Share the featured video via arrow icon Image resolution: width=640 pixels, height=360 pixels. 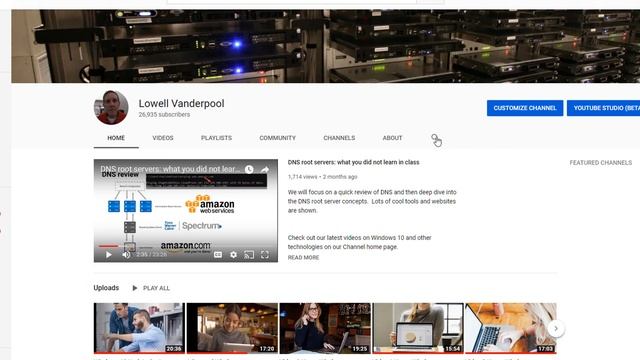click(x=264, y=169)
